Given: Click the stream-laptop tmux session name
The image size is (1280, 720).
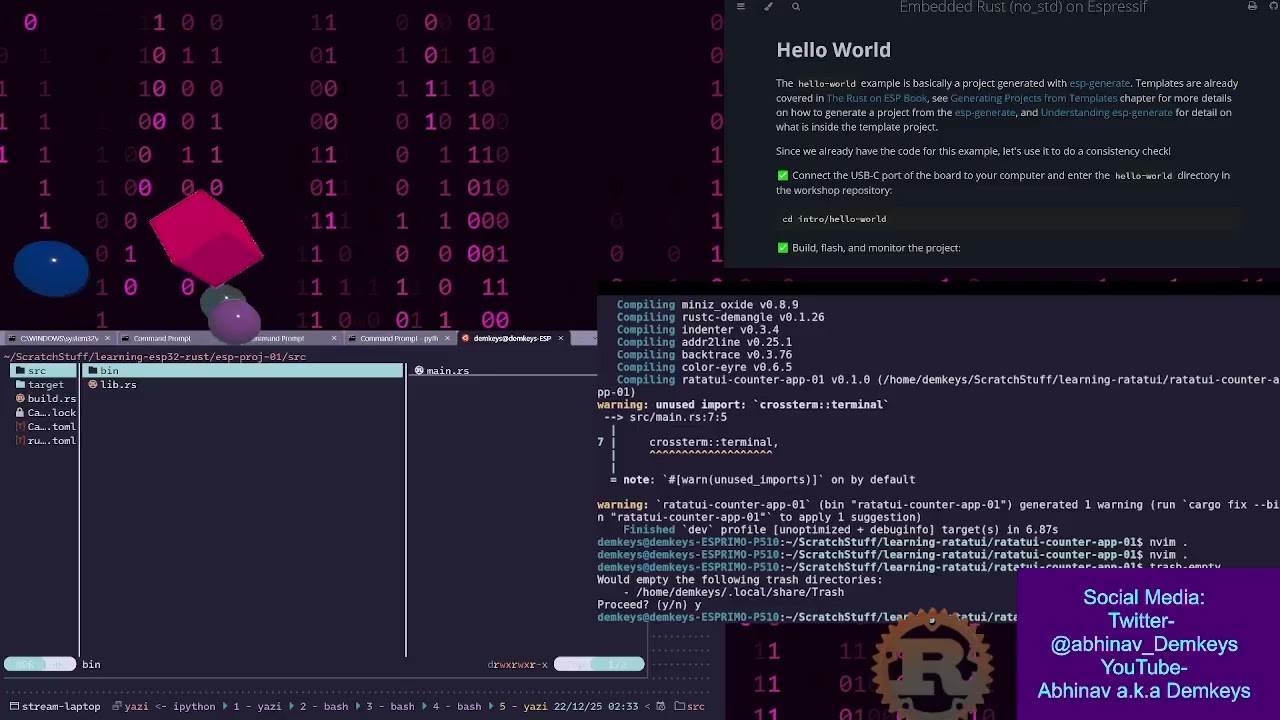Looking at the screenshot, I should pyautogui.click(x=62, y=707).
